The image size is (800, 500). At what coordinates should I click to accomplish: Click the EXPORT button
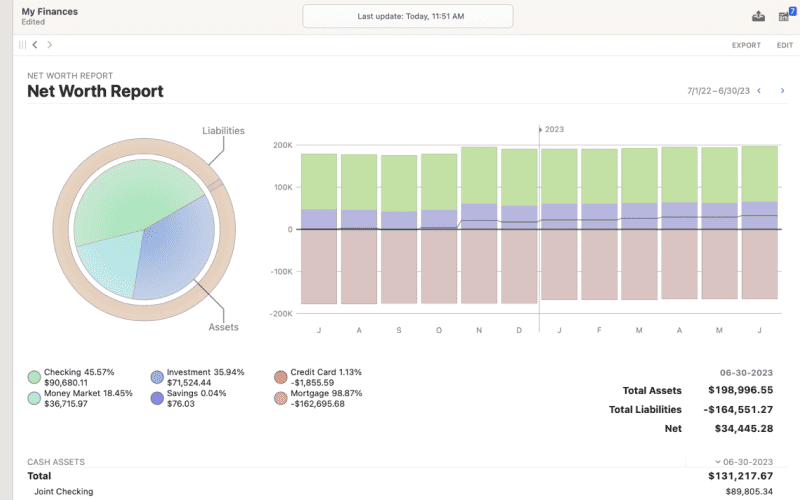[x=746, y=45]
